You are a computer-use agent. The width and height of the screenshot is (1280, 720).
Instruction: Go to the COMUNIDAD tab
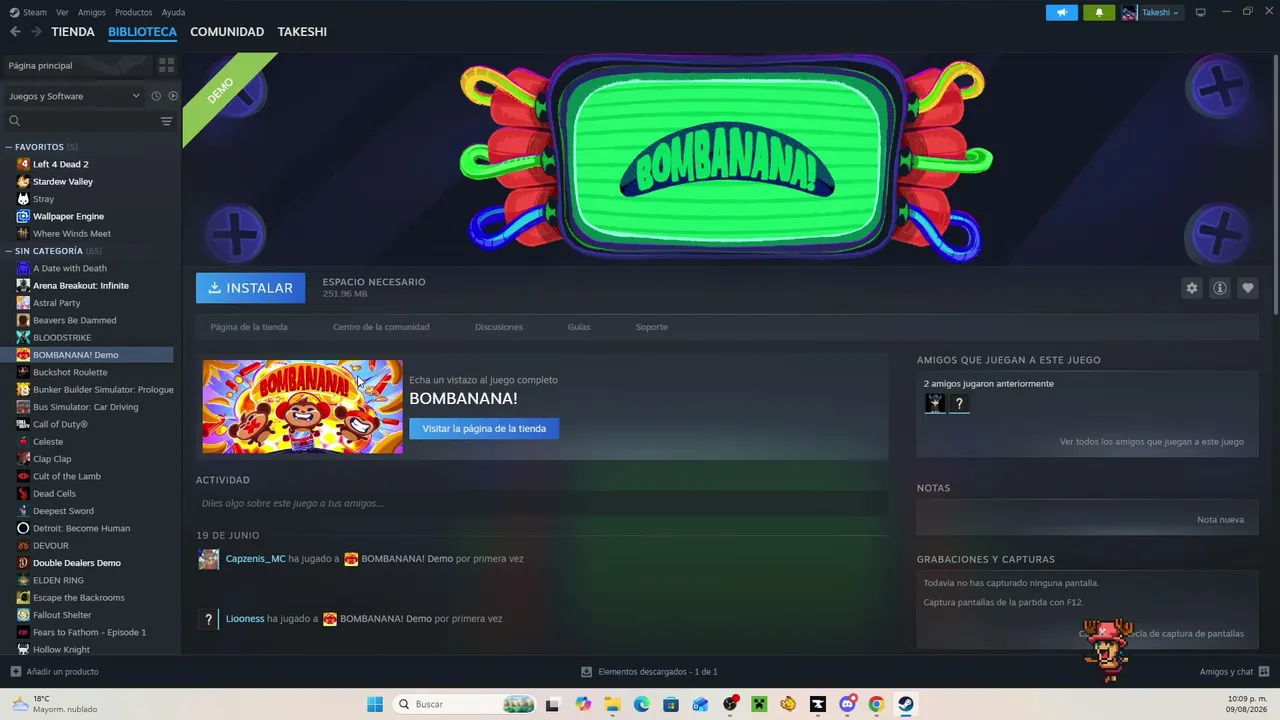pyautogui.click(x=227, y=32)
